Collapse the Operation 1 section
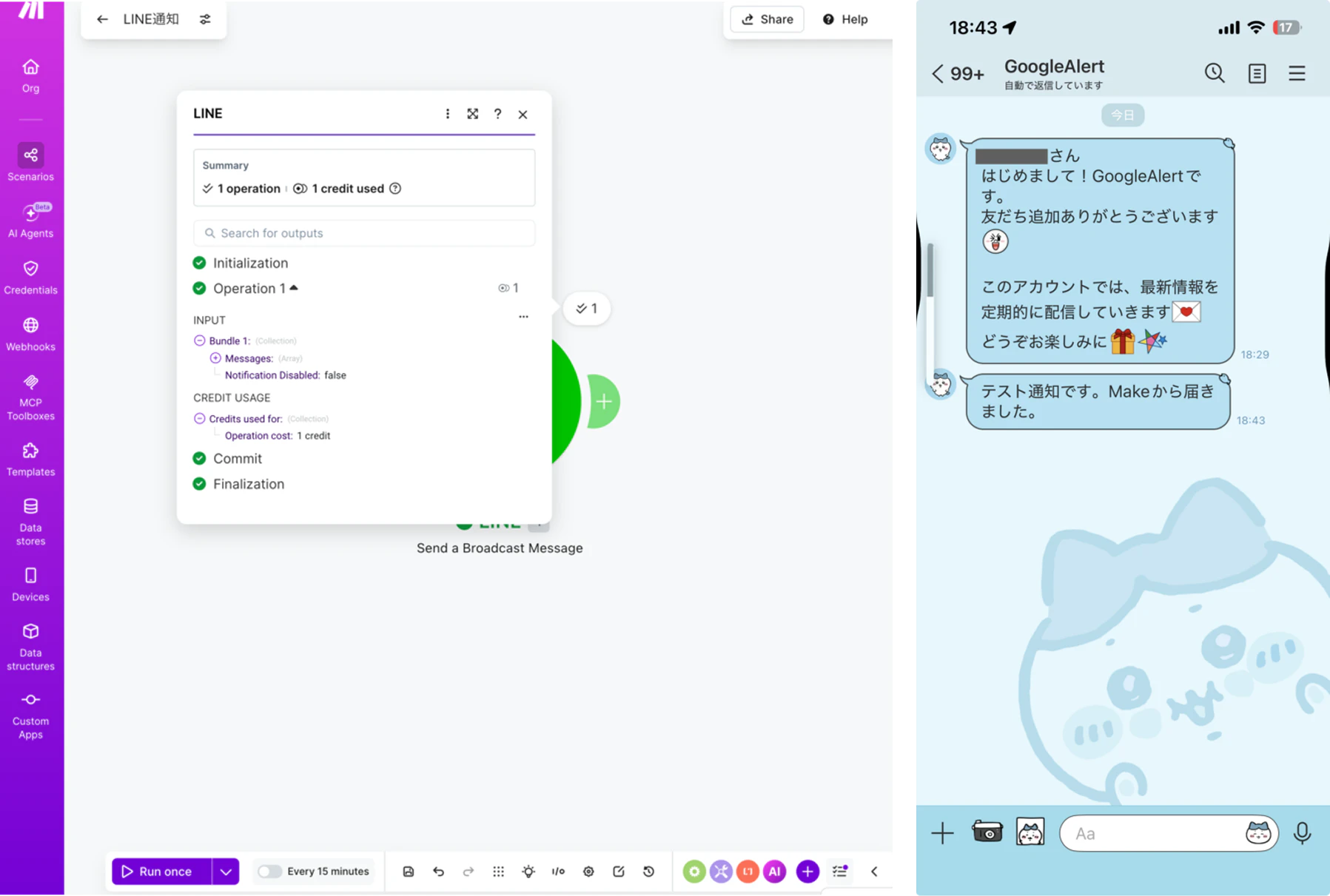Viewport: 1330px width, 896px height. tap(294, 288)
